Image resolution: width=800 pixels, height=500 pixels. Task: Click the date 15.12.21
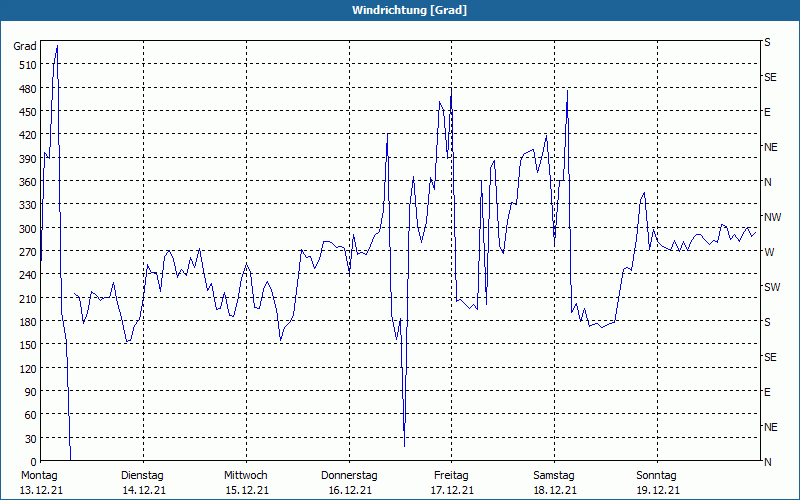pyautogui.click(x=247, y=491)
